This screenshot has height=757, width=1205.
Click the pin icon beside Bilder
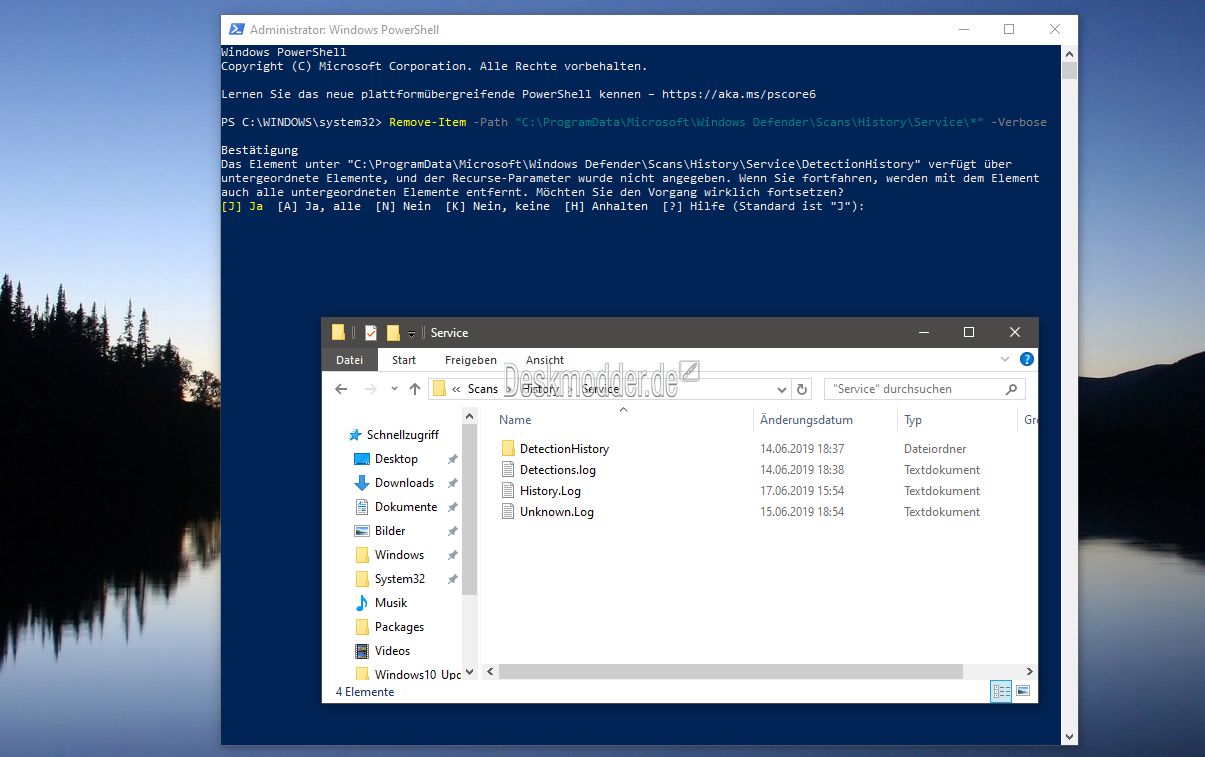pyautogui.click(x=452, y=531)
